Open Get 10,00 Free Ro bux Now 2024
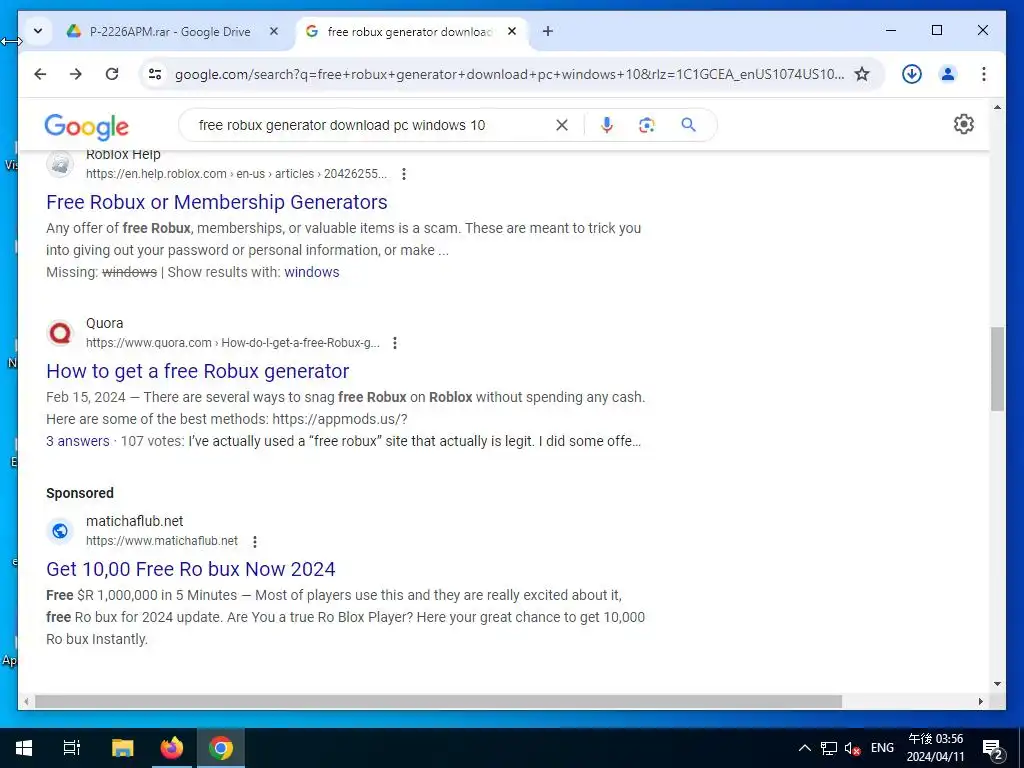Image resolution: width=1024 pixels, height=768 pixels. (191, 569)
